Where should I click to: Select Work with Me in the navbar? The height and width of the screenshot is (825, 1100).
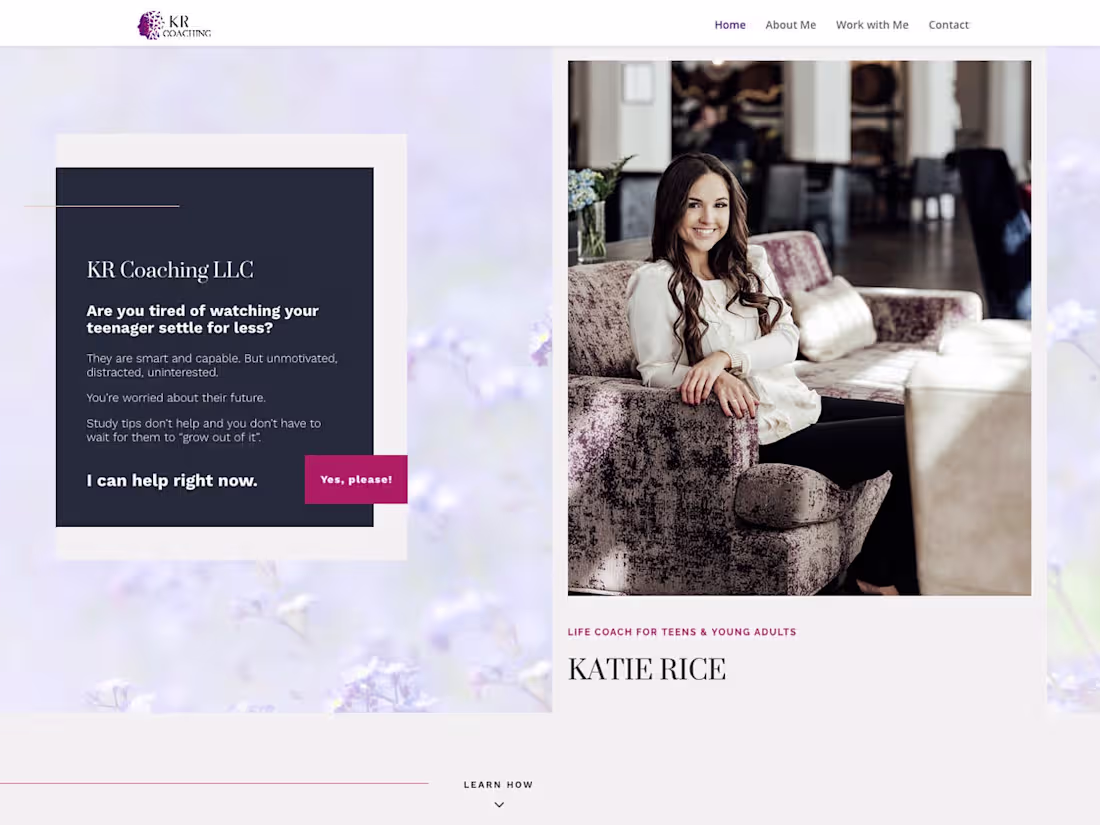(x=872, y=24)
